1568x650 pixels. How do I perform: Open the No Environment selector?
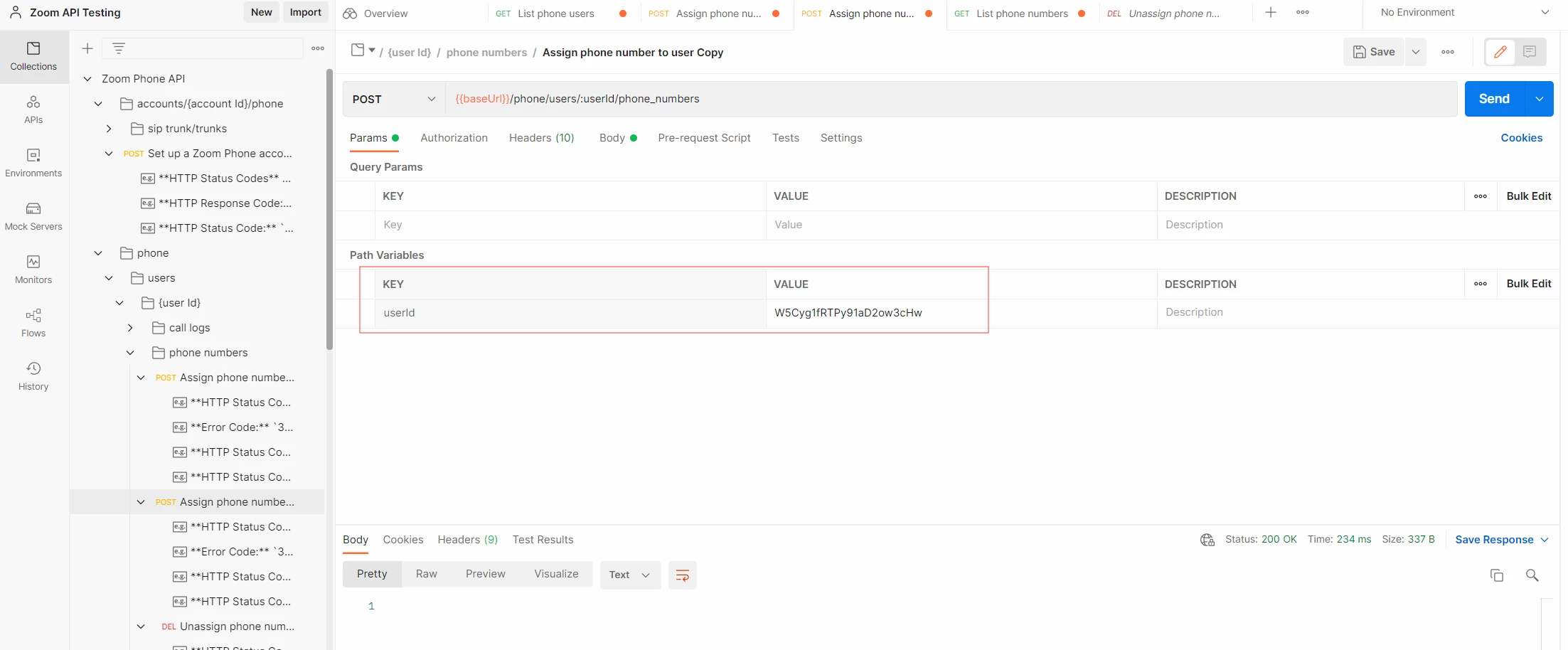1464,13
